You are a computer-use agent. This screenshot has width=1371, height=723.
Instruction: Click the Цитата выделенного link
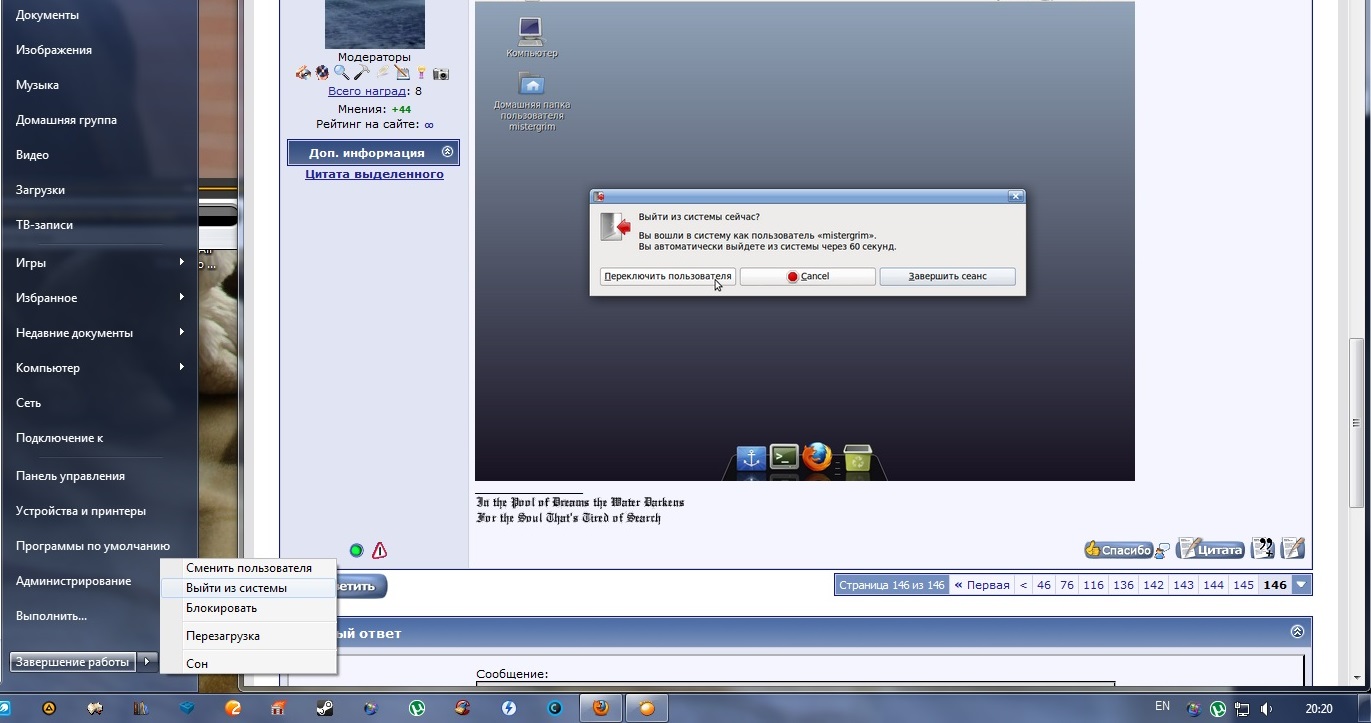(x=374, y=174)
